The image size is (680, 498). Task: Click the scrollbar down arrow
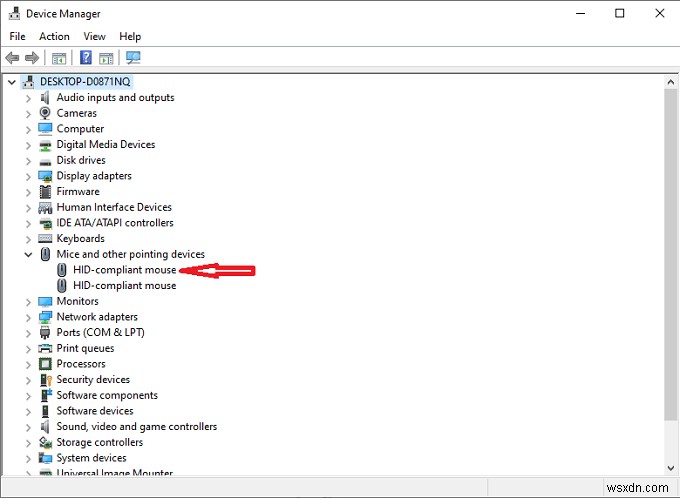click(x=670, y=468)
